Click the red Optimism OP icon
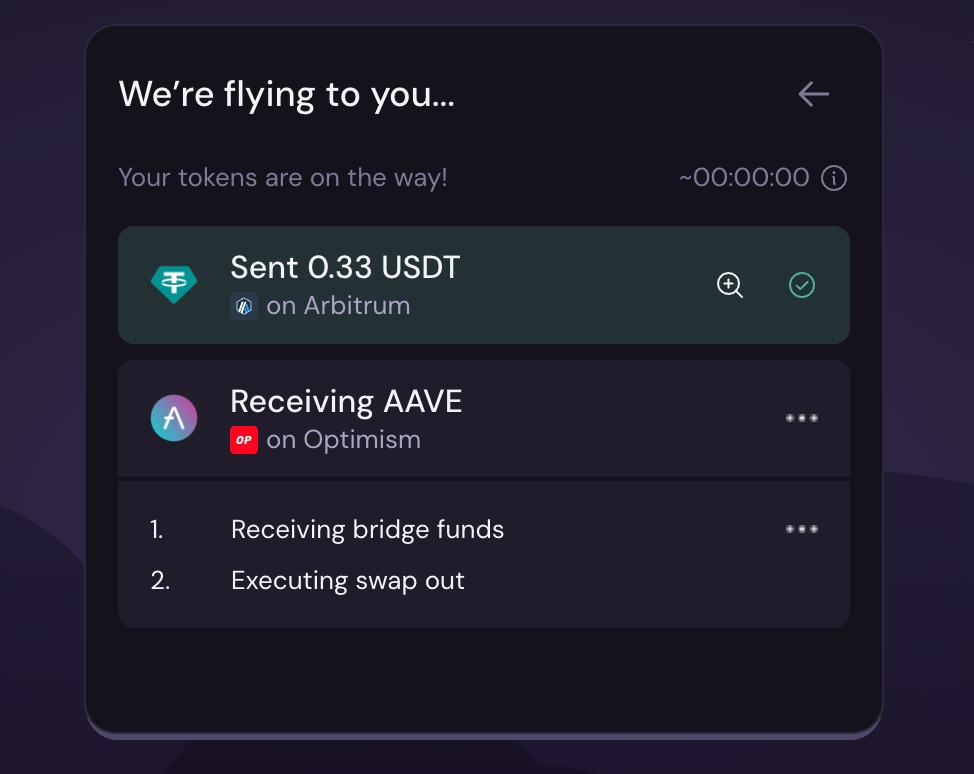 click(x=244, y=440)
